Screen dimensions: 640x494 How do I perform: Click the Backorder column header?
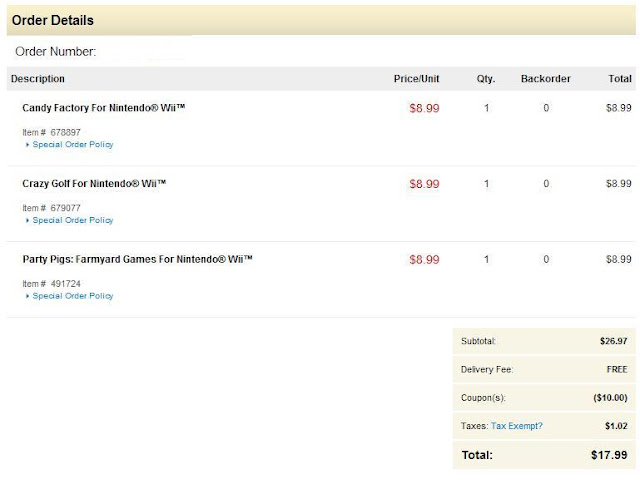[x=545, y=78]
